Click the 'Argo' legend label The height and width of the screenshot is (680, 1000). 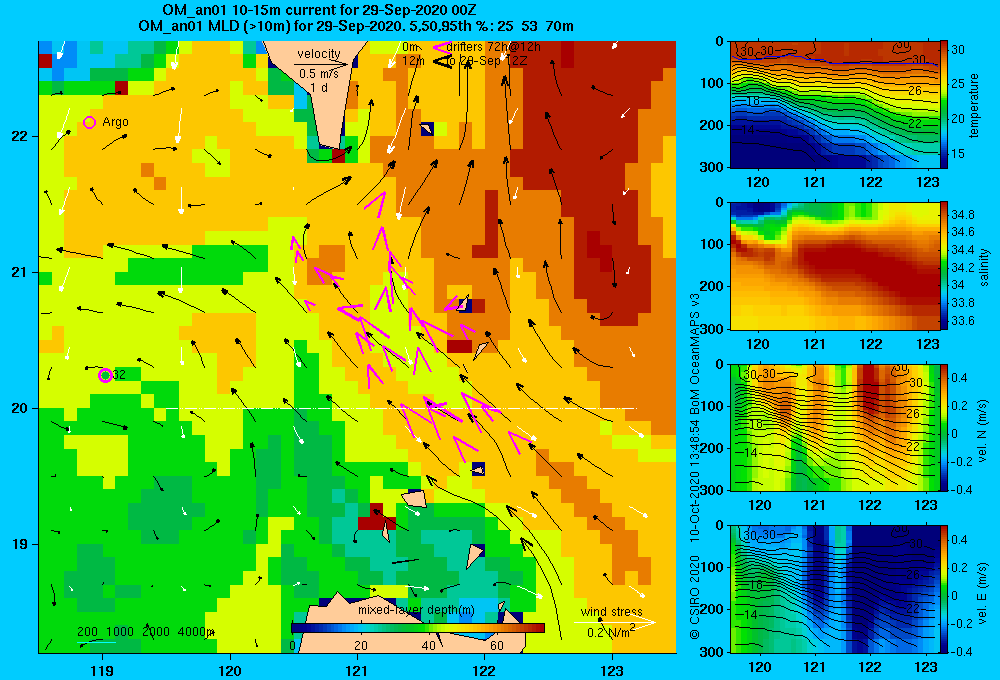click(115, 122)
